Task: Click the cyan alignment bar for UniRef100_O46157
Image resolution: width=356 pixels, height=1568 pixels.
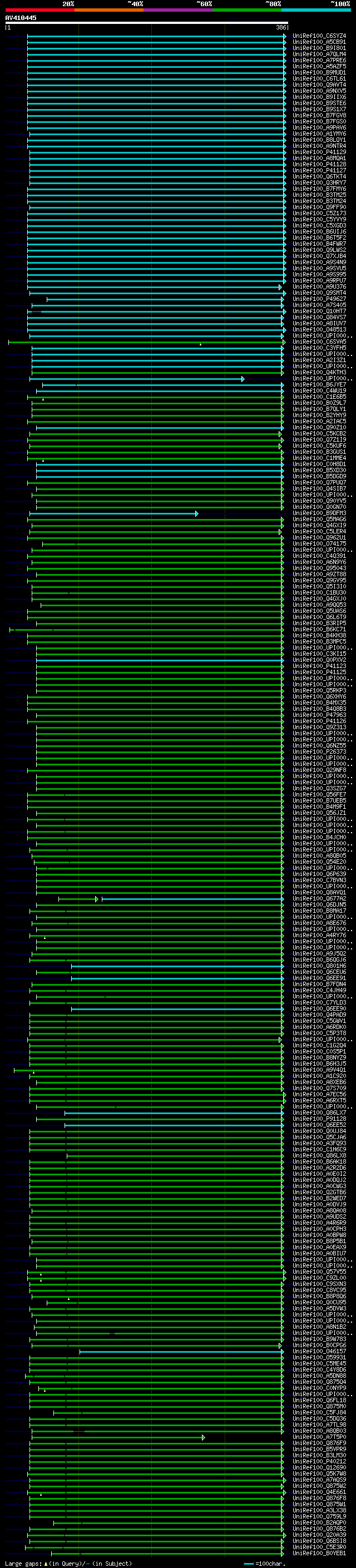Action: click(181, 1352)
